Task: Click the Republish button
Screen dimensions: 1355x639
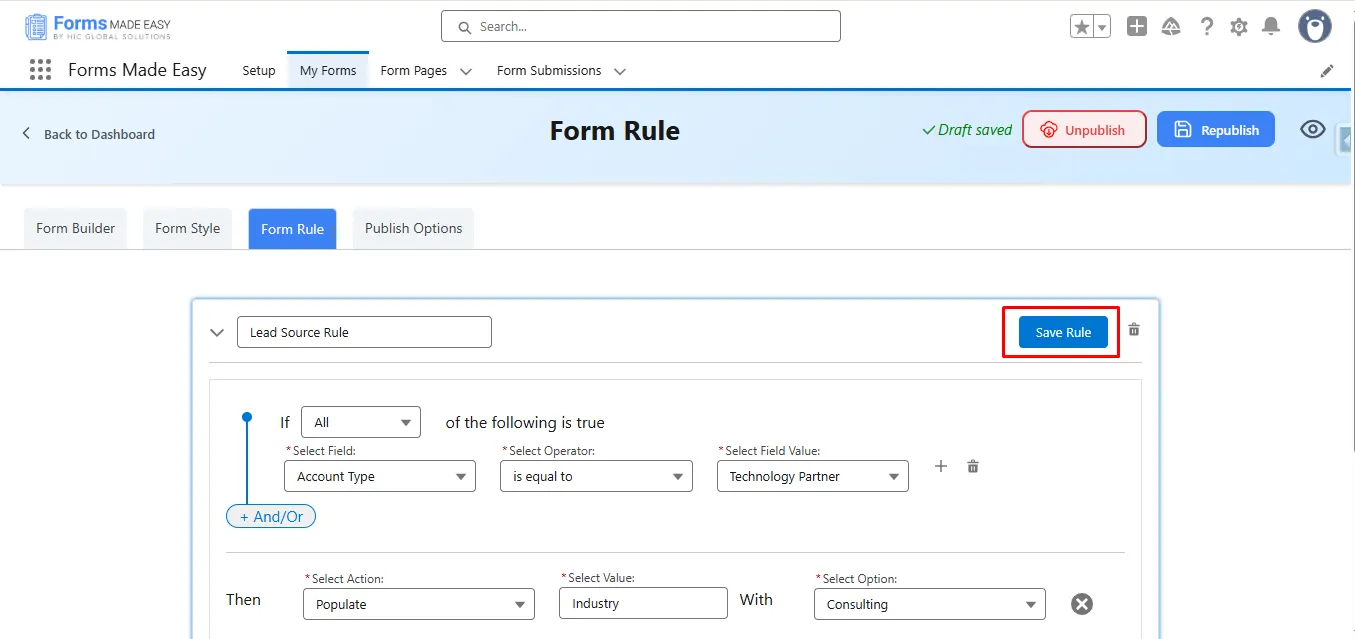Action: 1215,130
